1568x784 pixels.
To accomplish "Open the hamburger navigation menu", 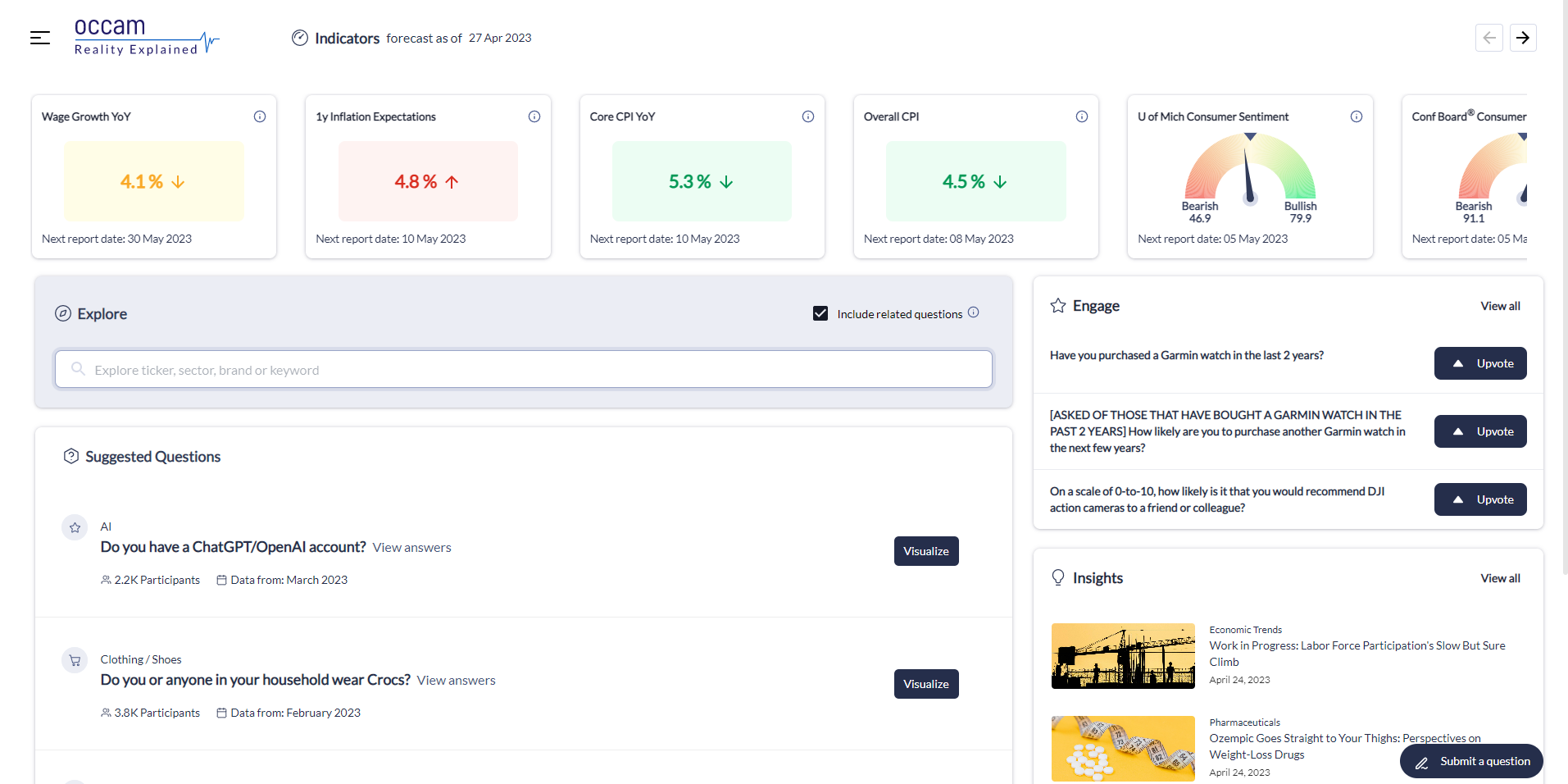I will point(39,38).
